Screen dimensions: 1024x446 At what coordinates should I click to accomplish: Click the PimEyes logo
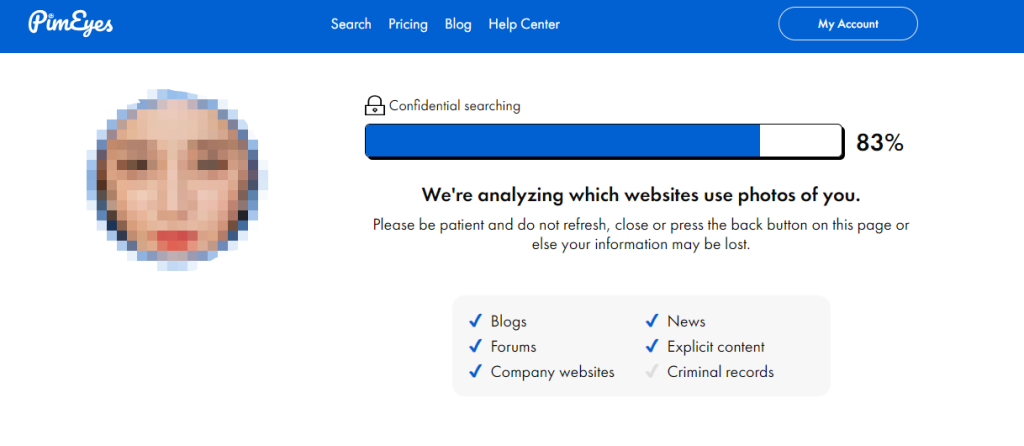[71, 22]
